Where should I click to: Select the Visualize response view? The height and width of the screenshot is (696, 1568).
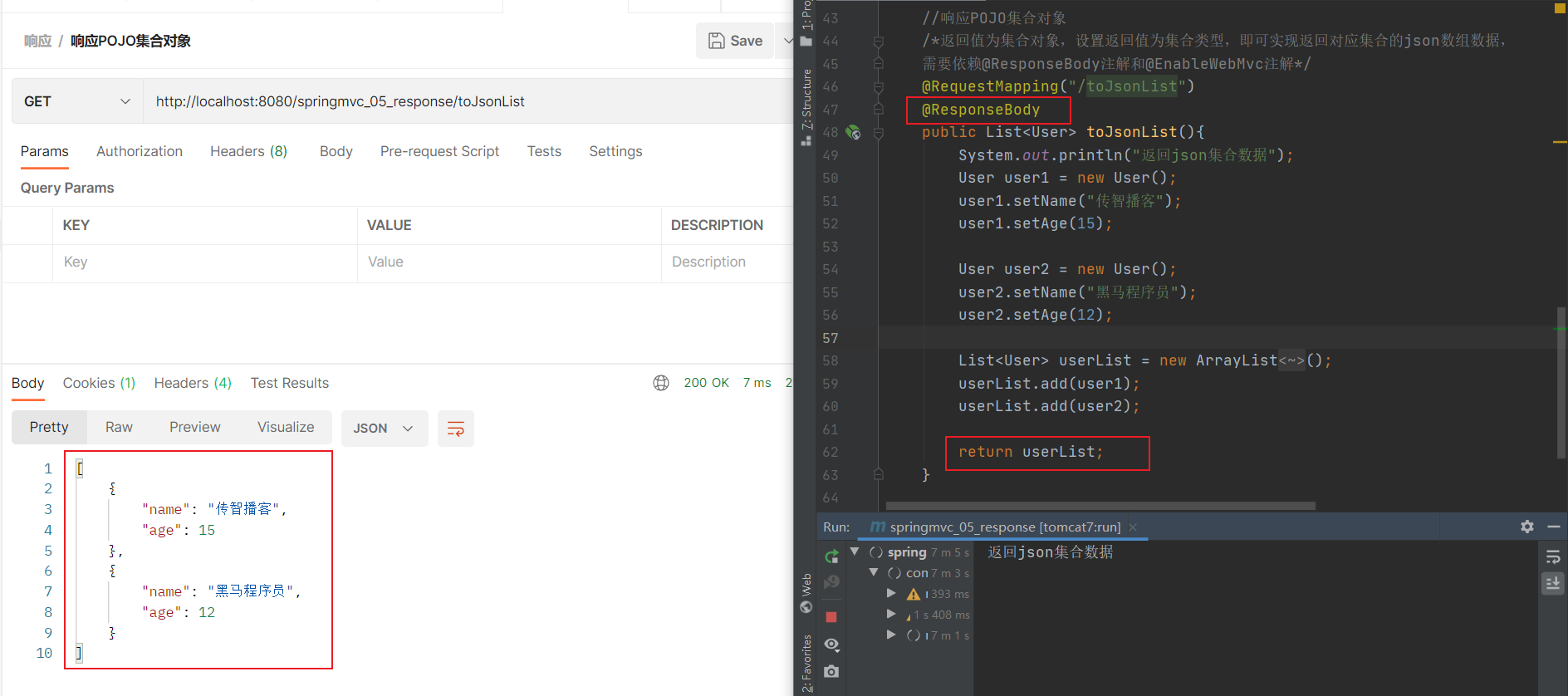coord(286,427)
